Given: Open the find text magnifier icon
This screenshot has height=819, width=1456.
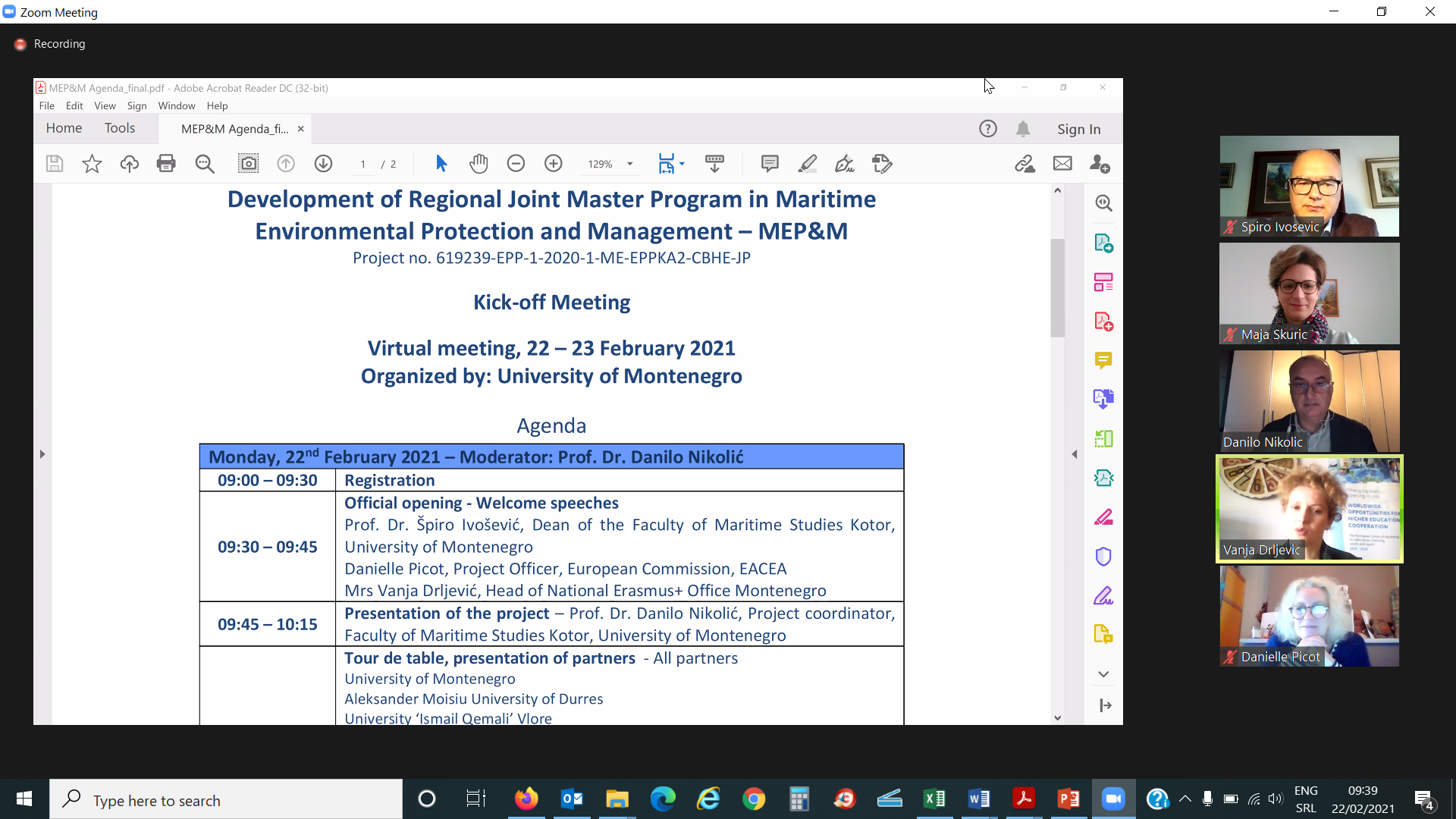Looking at the screenshot, I should coord(205,164).
